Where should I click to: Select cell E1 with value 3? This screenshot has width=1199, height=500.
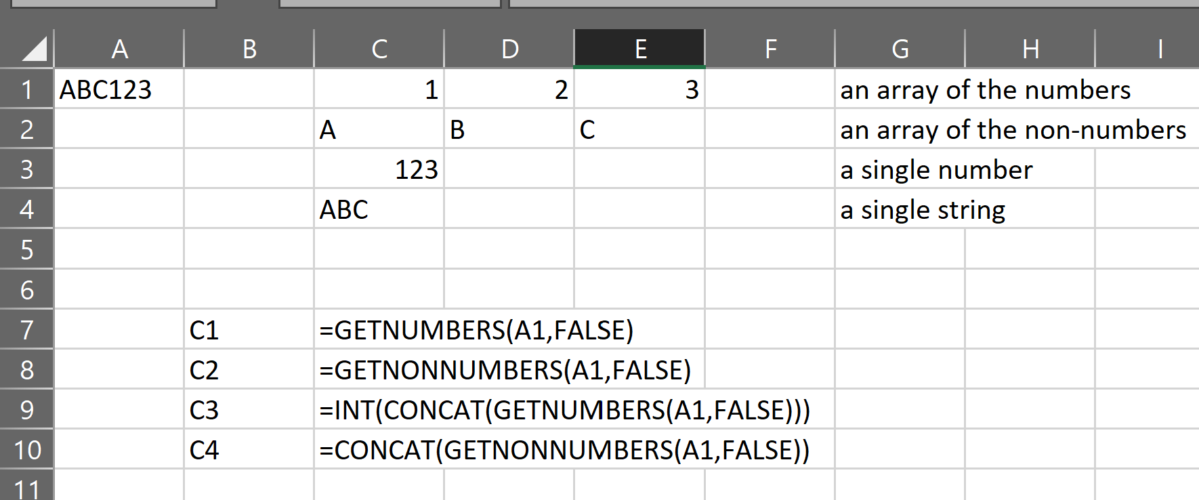pos(639,90)
